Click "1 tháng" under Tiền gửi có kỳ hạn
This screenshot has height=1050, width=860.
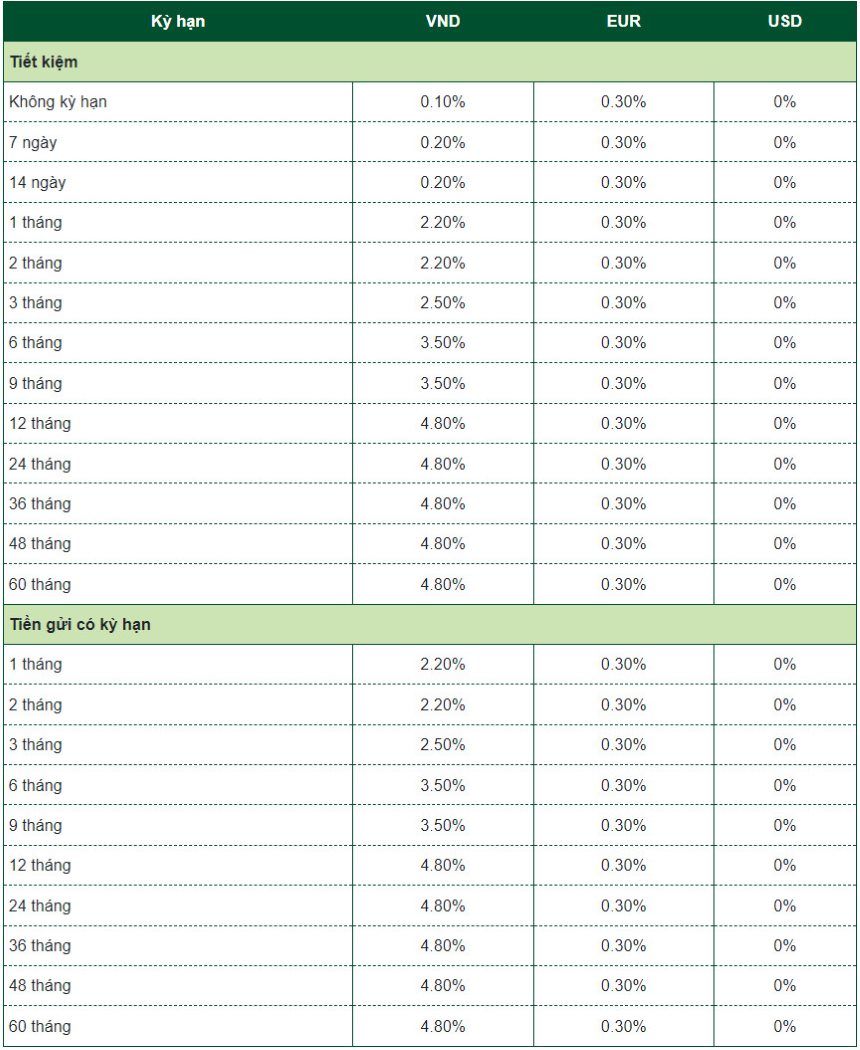[x=36, y=665]
